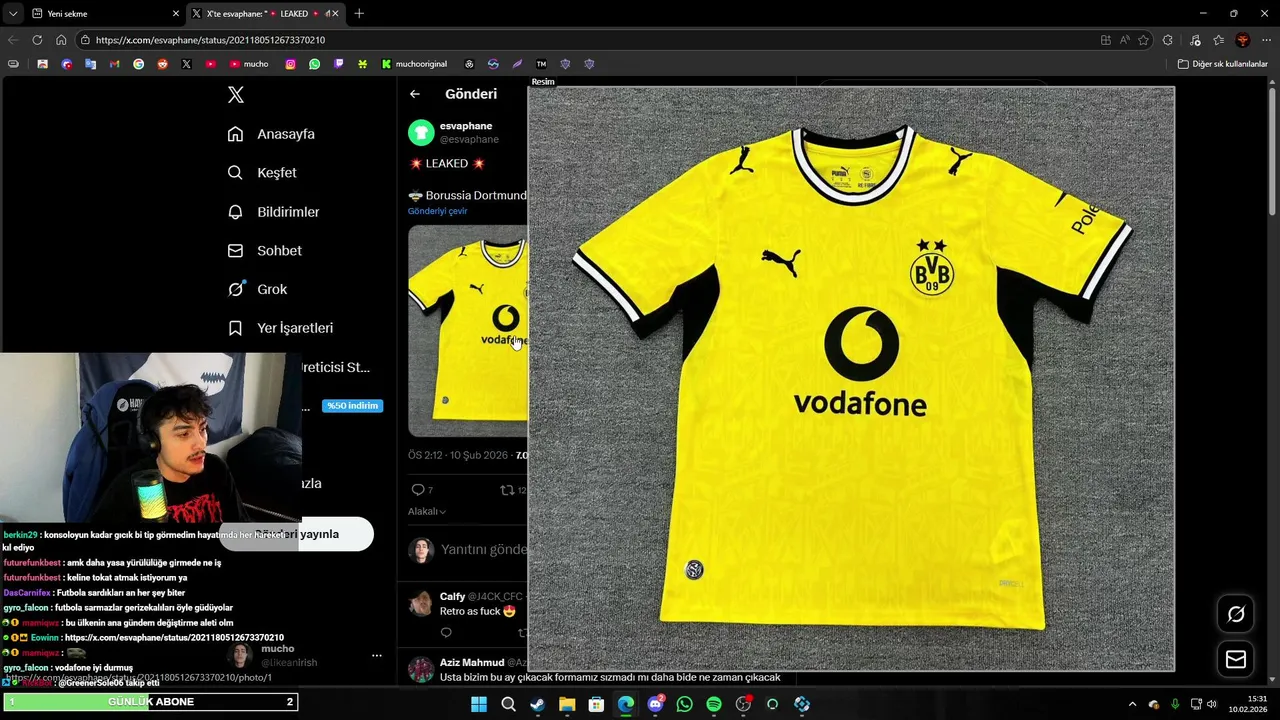The height and width of the screenshot is (720, 1280).
Task: Add this page to favorites star
Action: [1143, 40]
